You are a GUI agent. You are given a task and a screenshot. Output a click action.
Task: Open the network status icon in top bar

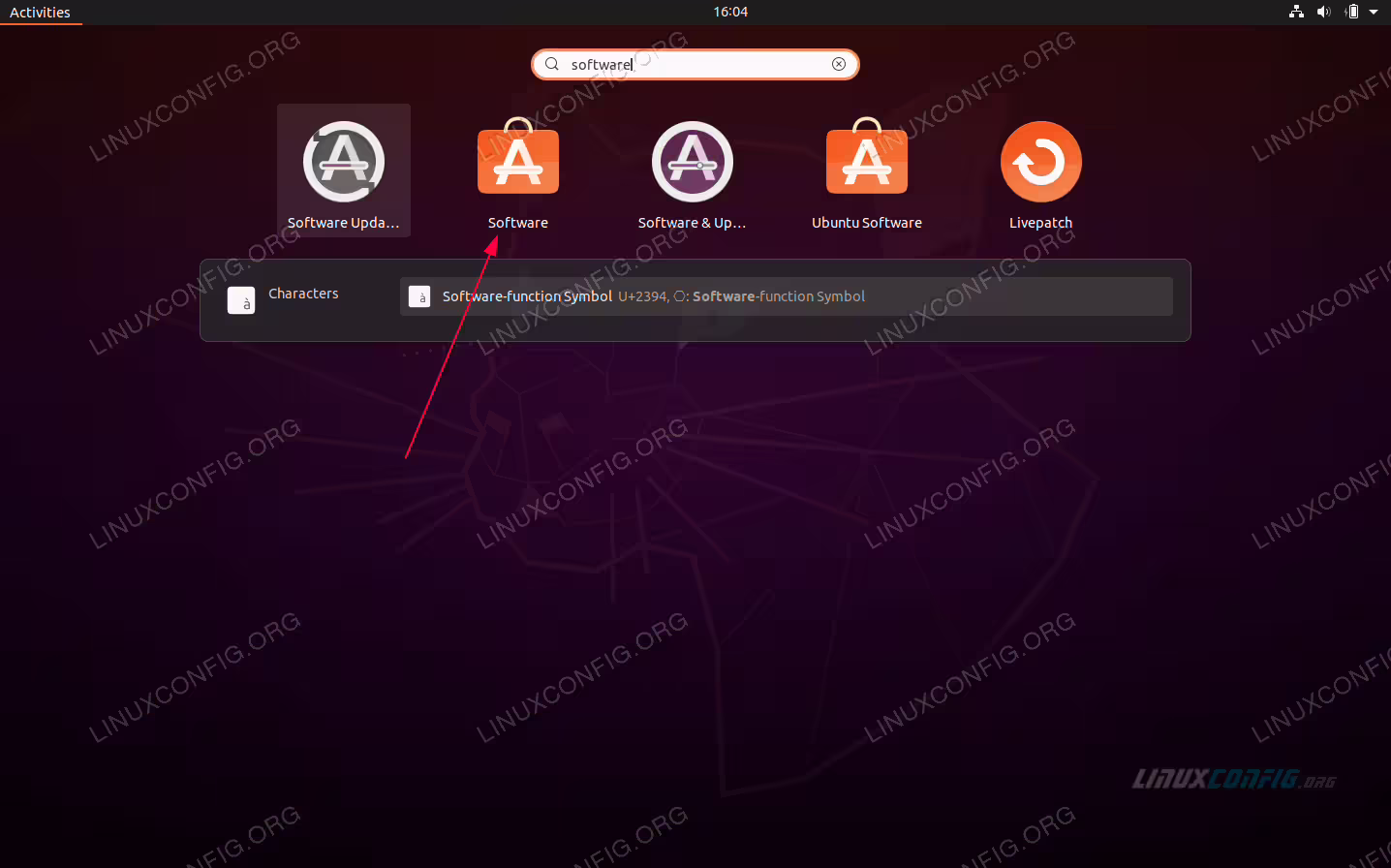click(1296, 12)
